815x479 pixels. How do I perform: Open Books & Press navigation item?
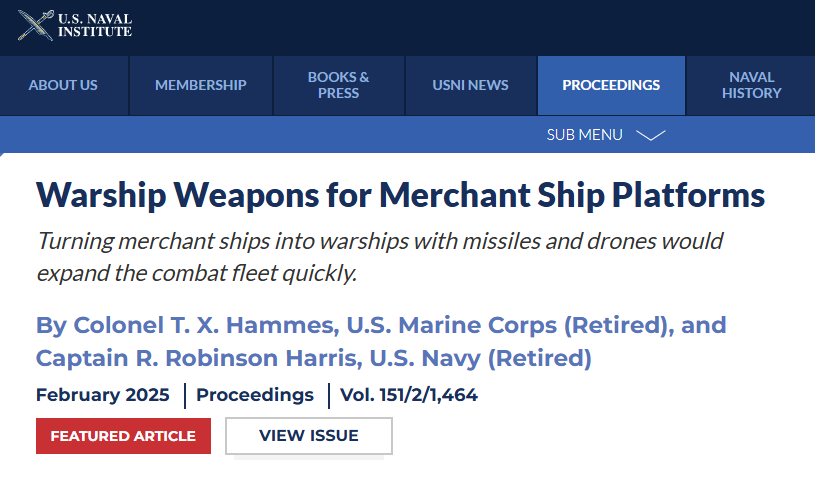click(x=338, y=85)
